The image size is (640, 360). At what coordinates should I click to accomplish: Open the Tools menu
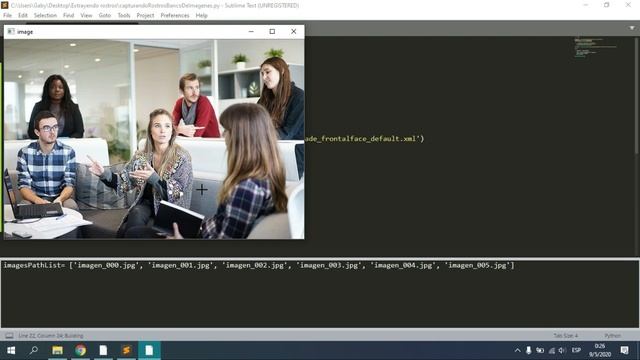(x=124, y=15)
